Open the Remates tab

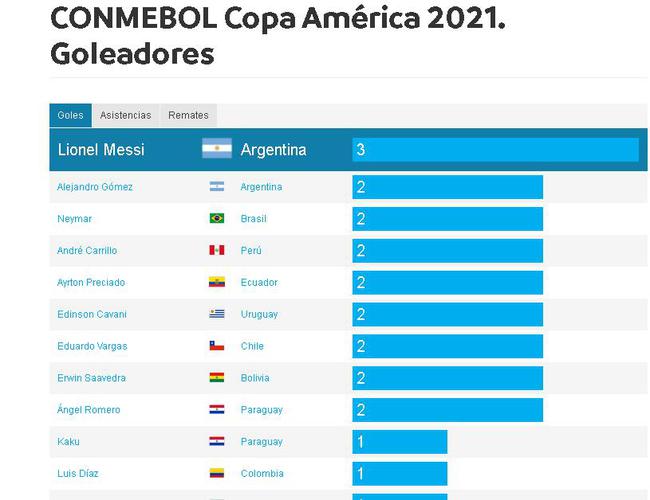[188, 115]
